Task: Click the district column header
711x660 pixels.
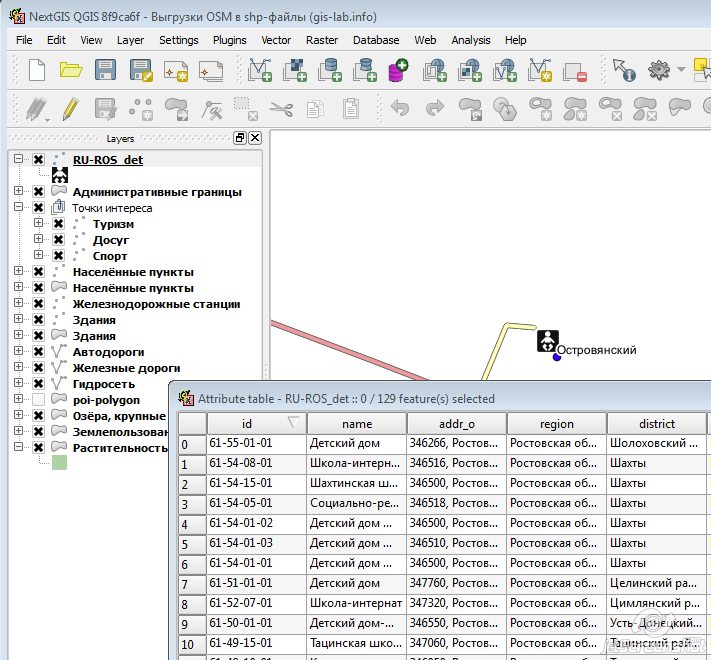Action: tap(657, 423)
